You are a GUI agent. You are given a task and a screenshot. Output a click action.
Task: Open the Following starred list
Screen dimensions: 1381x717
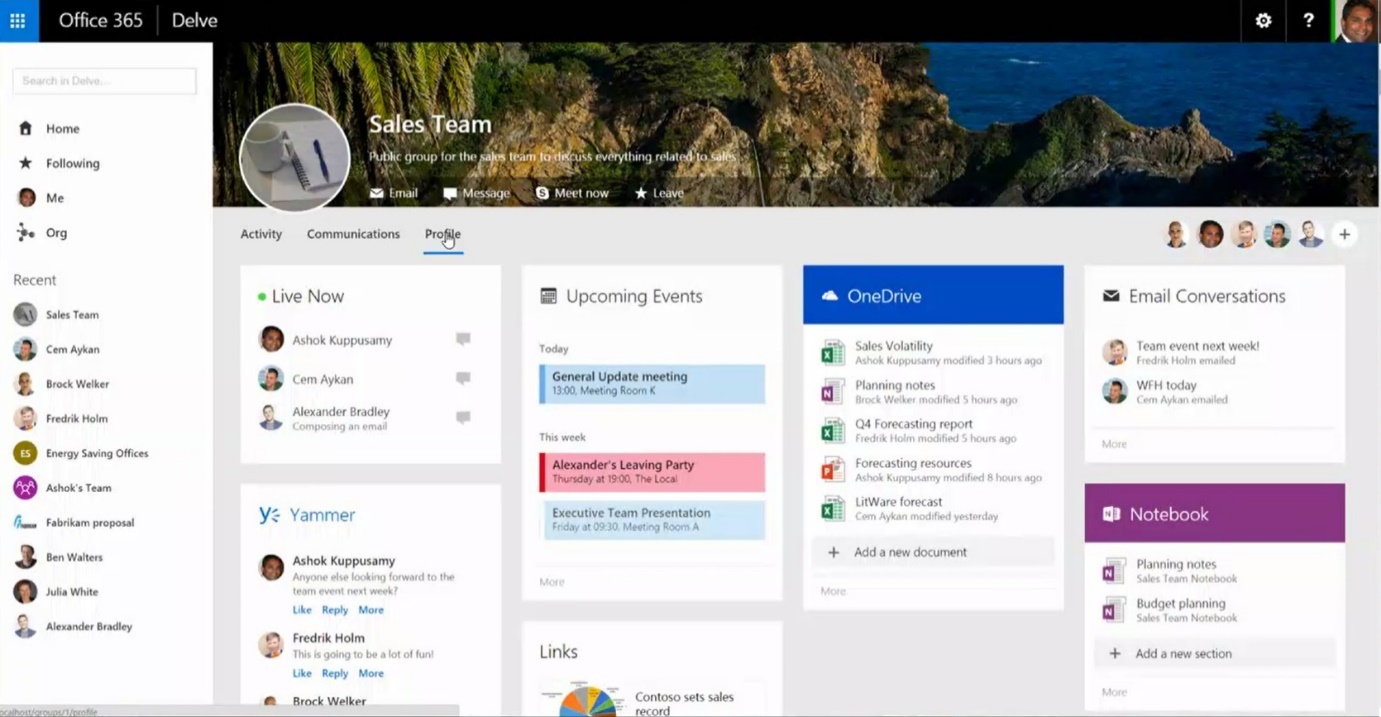point(72,164)
